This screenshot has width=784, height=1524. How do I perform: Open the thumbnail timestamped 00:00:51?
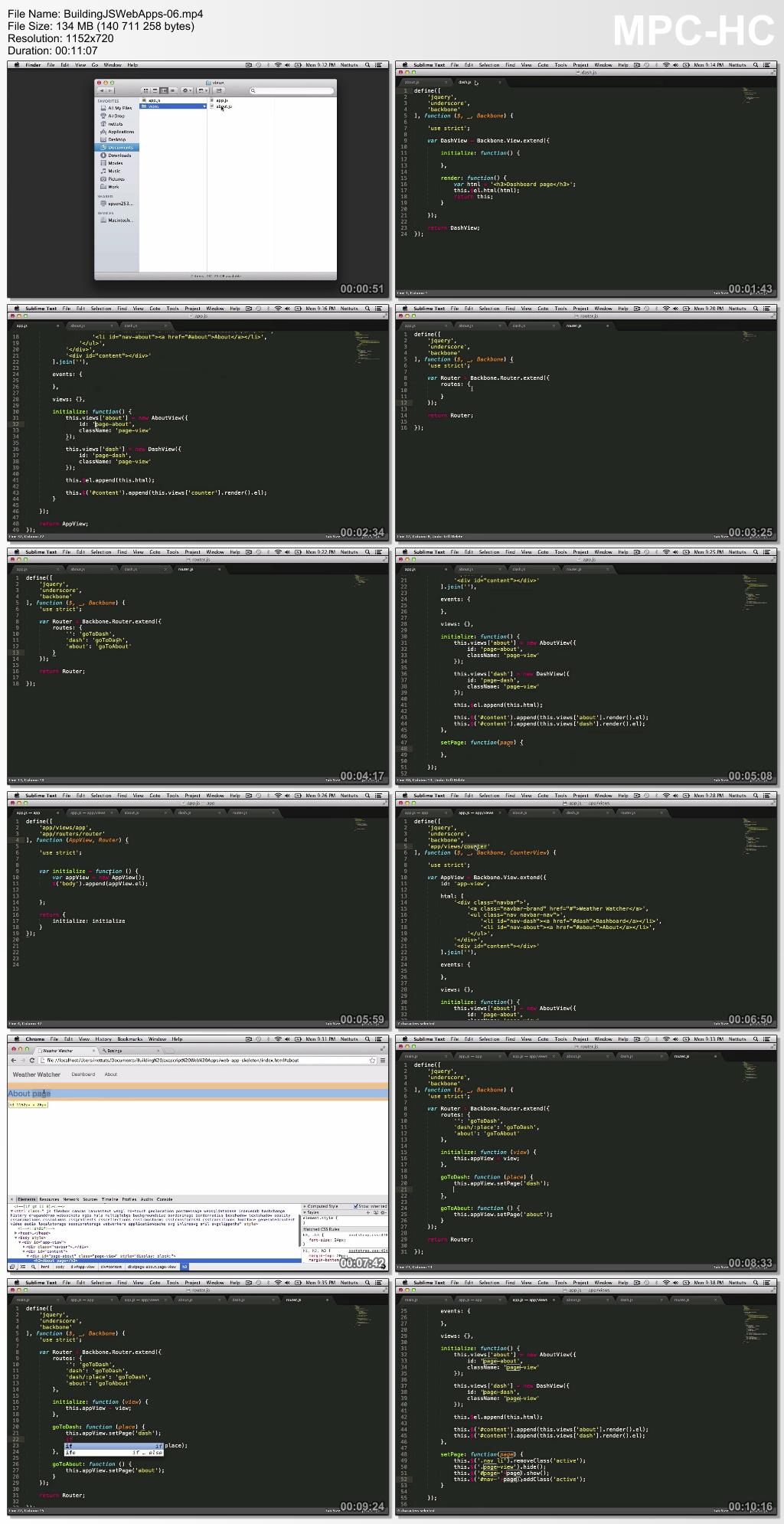[x=198, y=179]
